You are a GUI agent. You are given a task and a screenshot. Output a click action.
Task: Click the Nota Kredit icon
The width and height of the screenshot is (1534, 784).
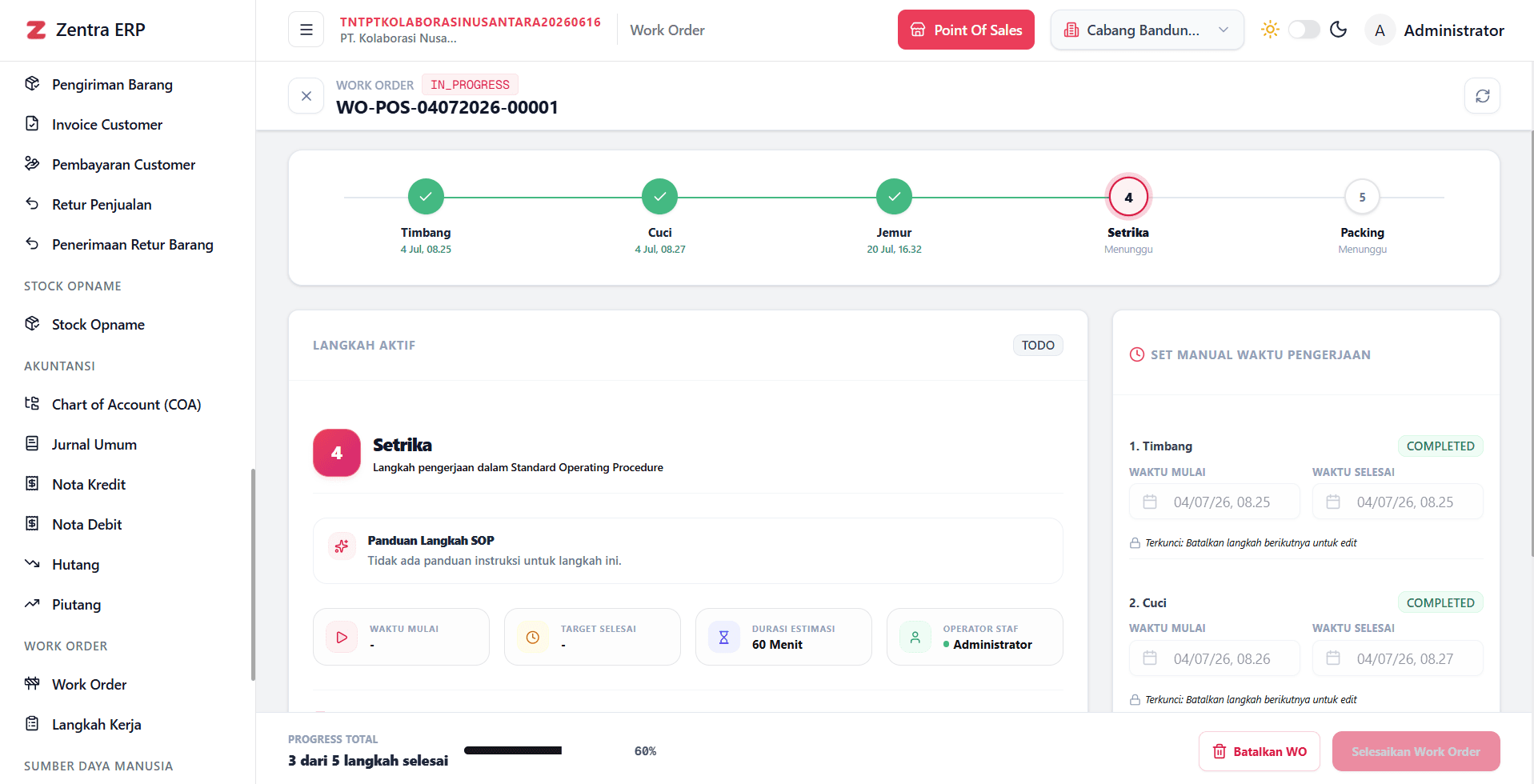tap(32, 483)
